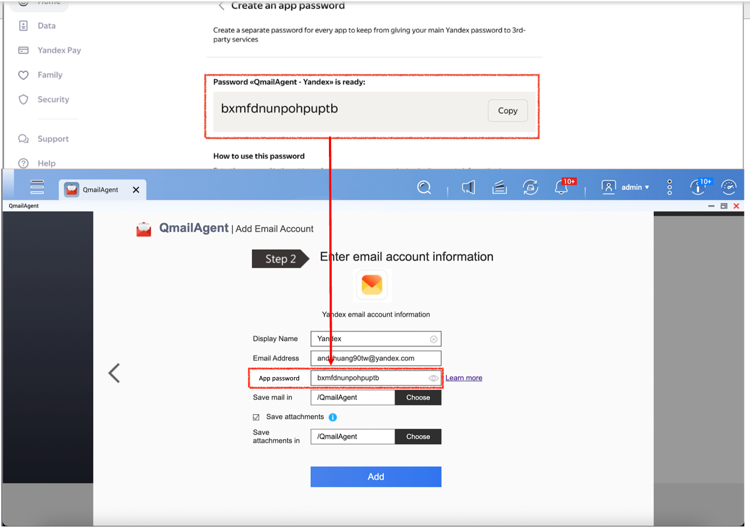Click the three-dot more options icon

click(669, 187)
